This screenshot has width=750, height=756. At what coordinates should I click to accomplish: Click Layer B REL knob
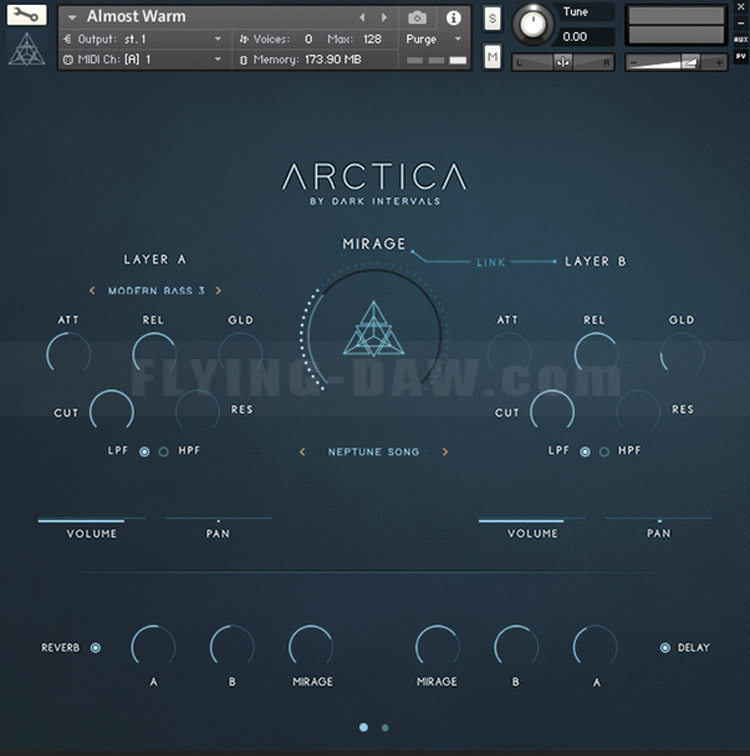(596, 354)
